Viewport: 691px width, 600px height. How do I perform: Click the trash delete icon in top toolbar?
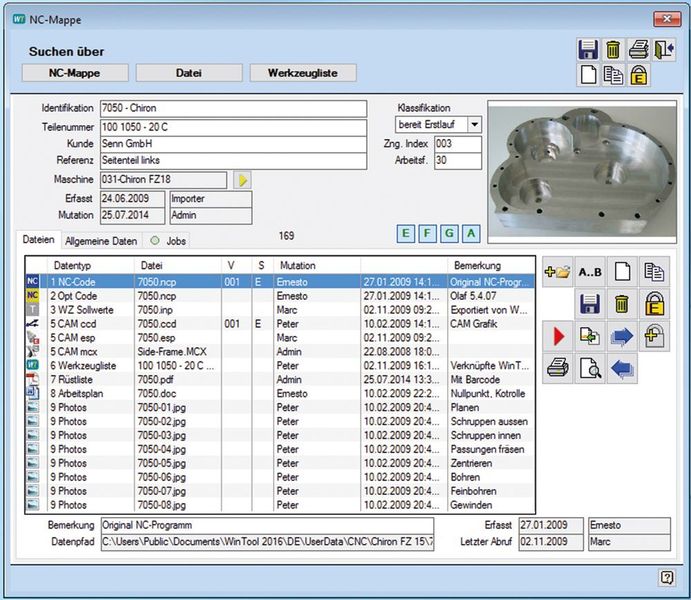tap(613, 50)
